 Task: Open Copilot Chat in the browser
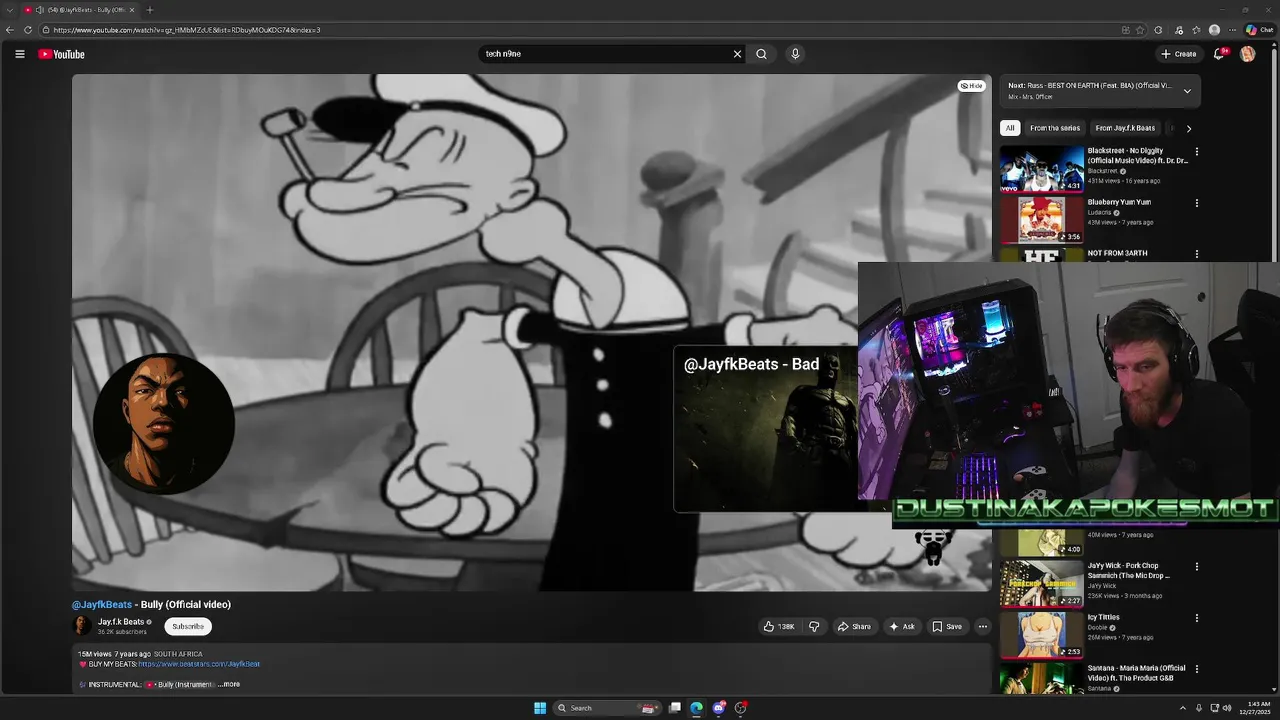(1259, 30)
